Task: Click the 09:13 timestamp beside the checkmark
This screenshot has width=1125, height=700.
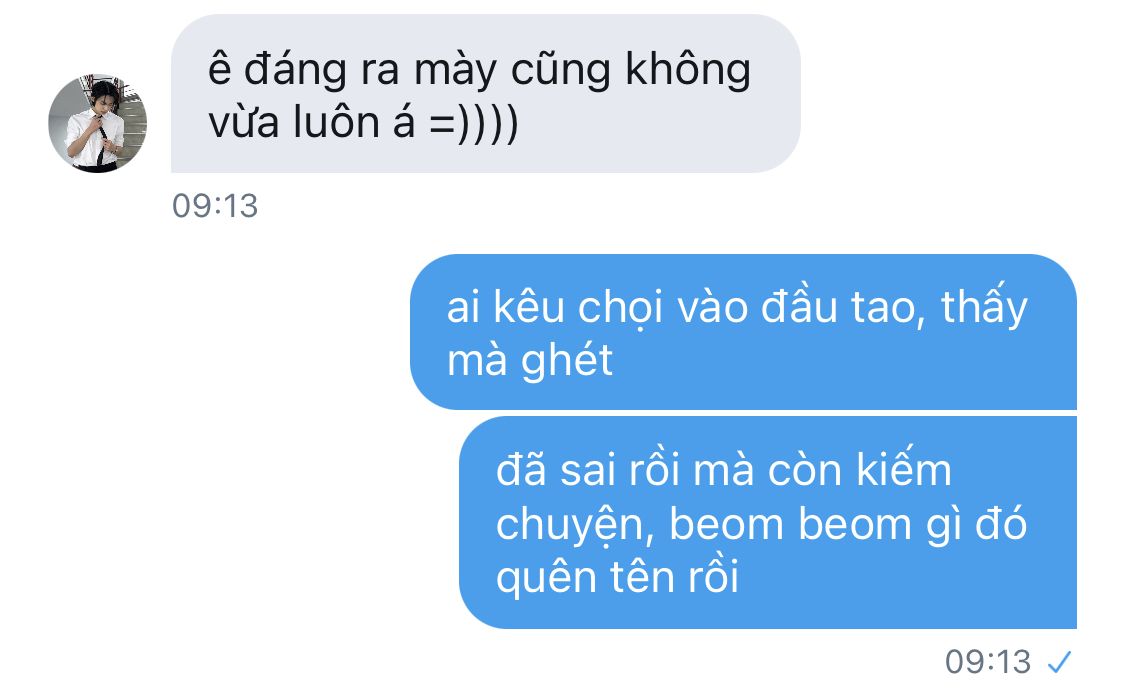Action: click(x=988, y=661)
